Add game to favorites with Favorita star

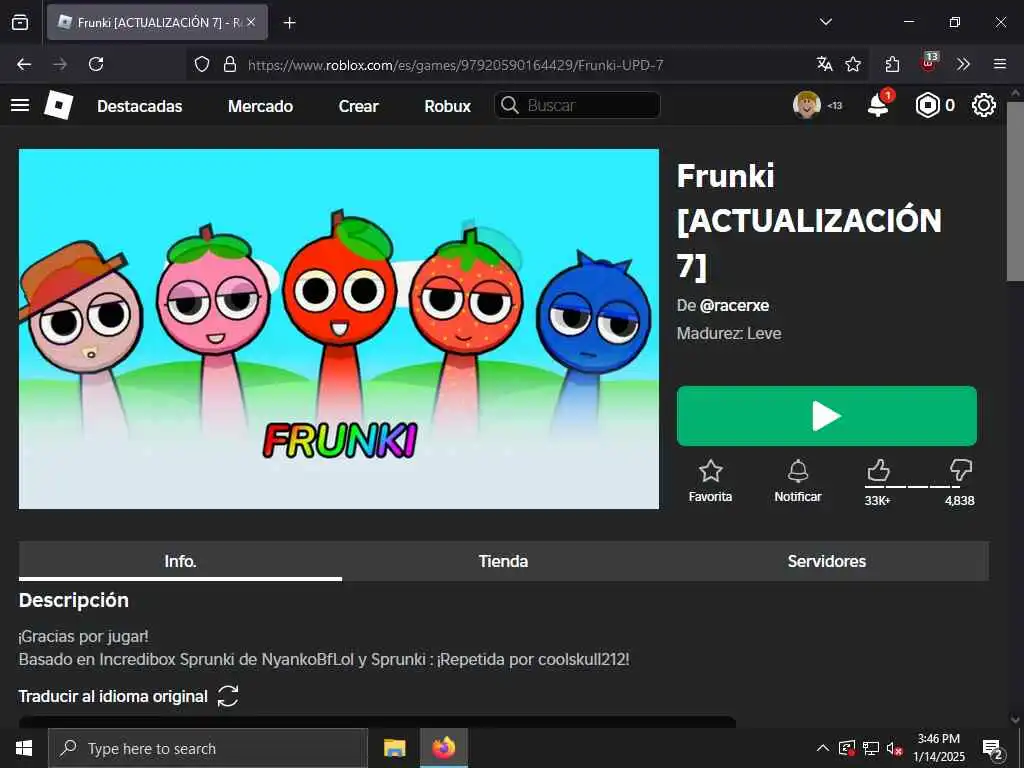coord(711,481)
